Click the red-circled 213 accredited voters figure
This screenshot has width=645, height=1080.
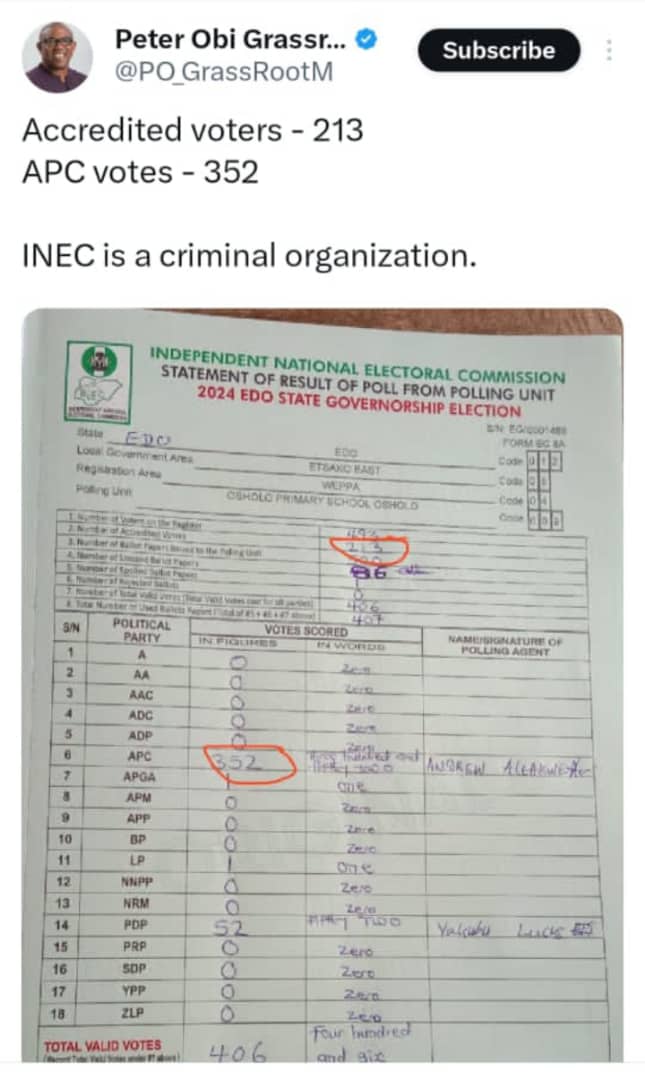coord(369,548)
